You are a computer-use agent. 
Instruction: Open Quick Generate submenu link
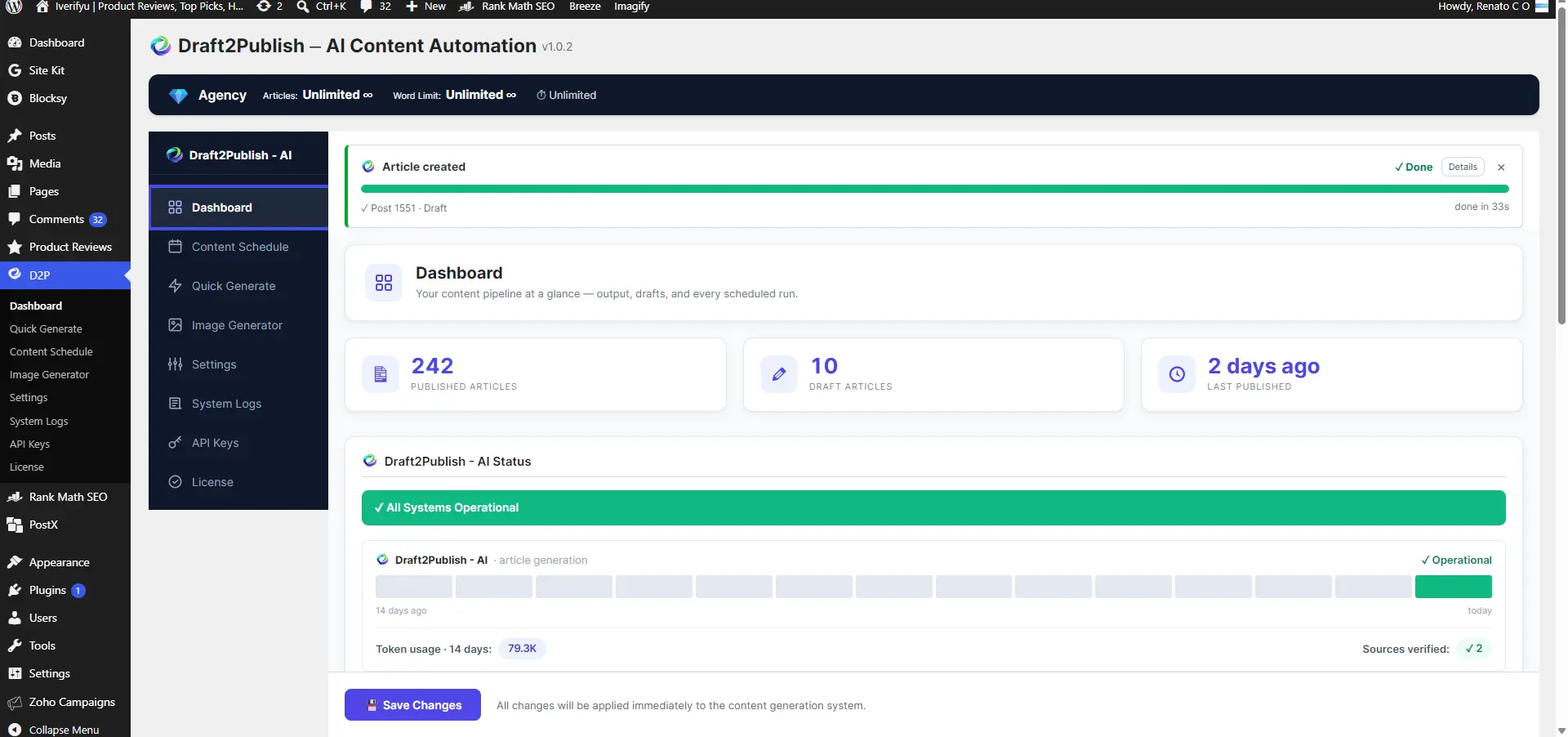(x=46, y=328)
